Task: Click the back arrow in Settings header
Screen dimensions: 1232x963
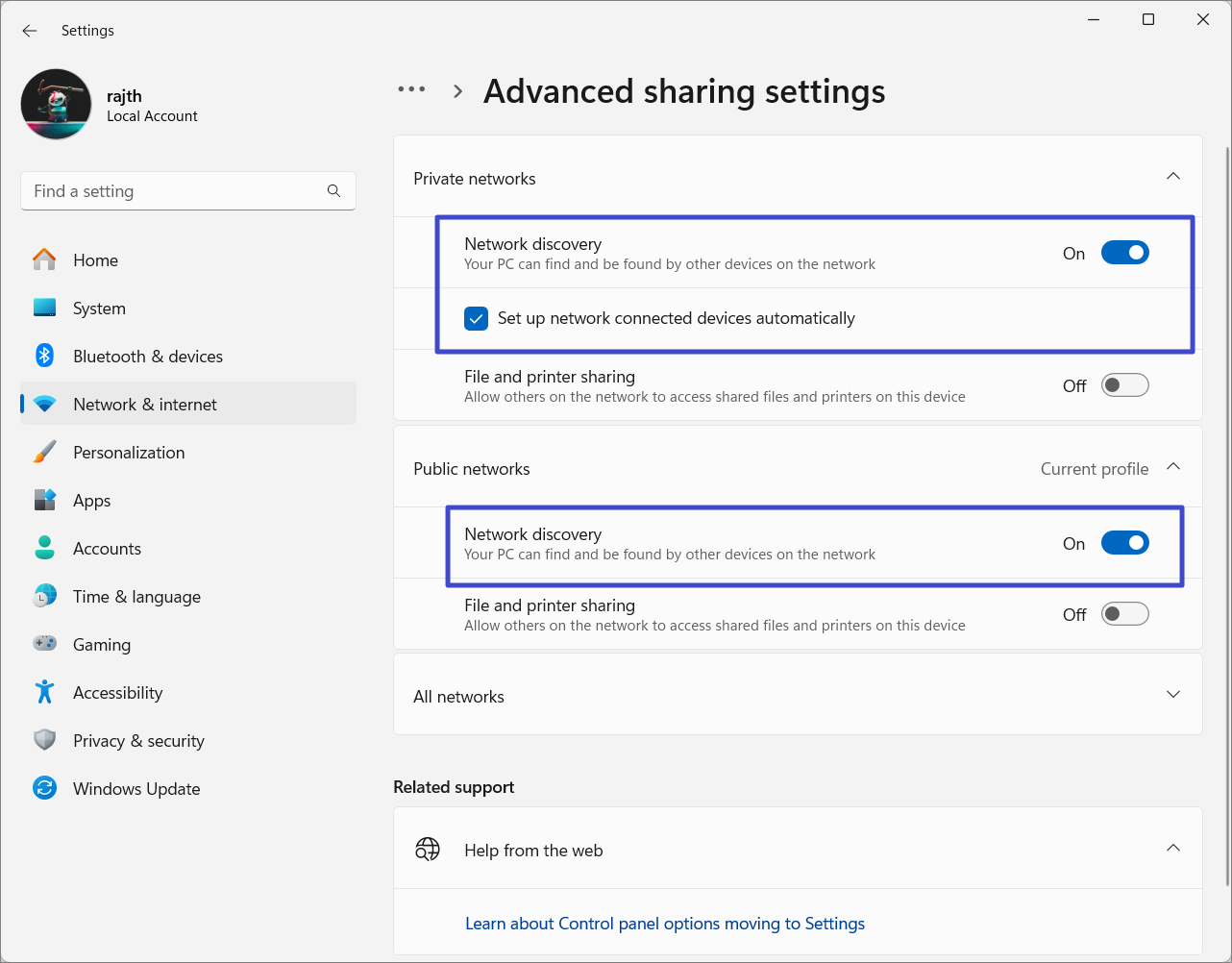Action: 30,31
